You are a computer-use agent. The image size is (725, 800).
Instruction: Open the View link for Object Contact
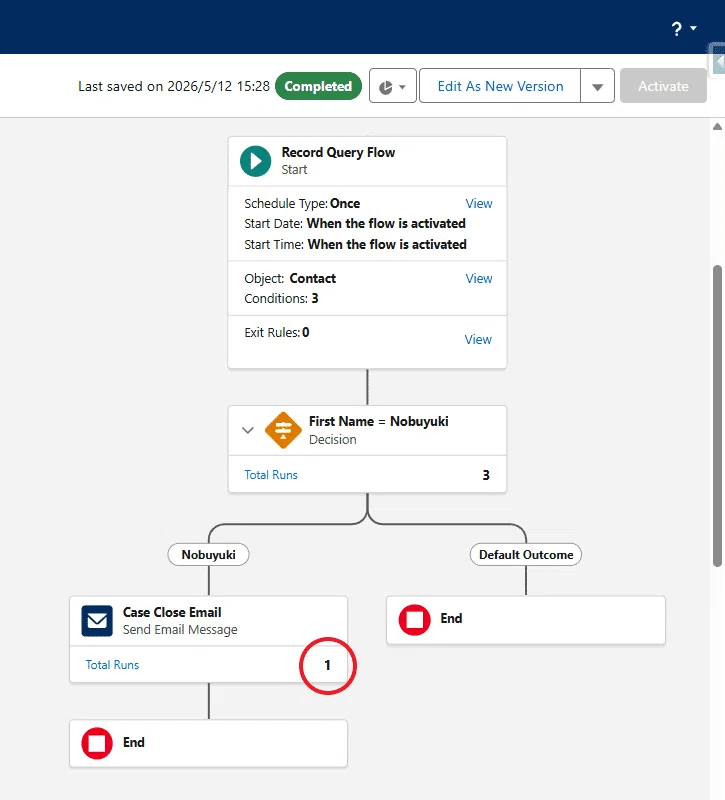tap(479, 279)
